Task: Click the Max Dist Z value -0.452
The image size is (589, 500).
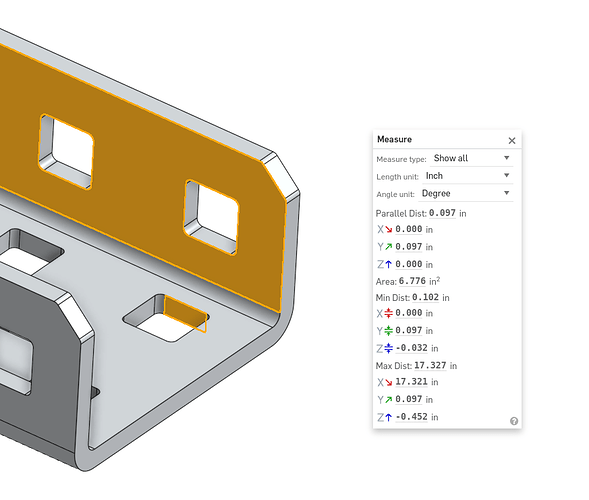Action: 411,417
